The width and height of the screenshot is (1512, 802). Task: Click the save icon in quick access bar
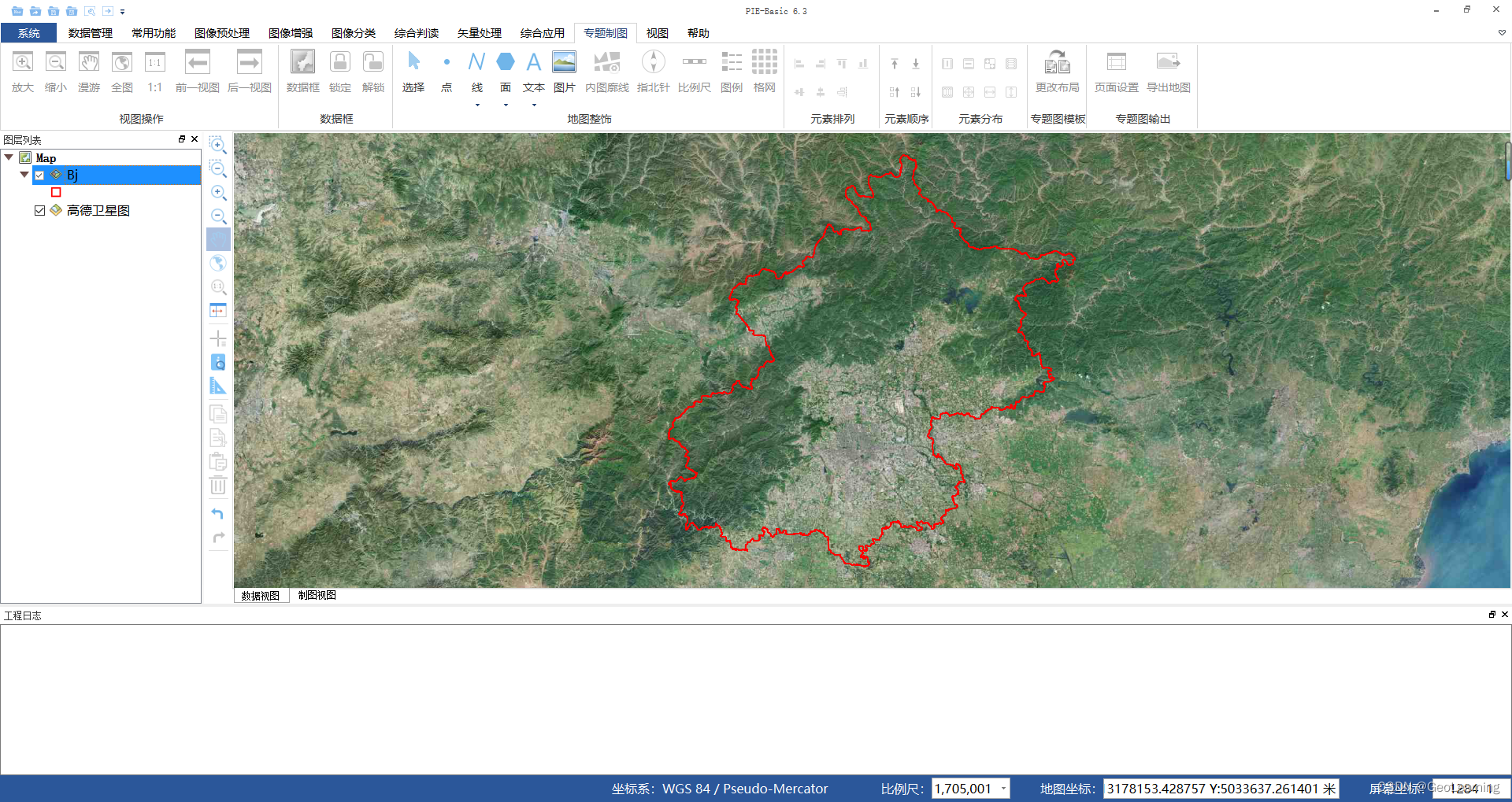(54, 11)
